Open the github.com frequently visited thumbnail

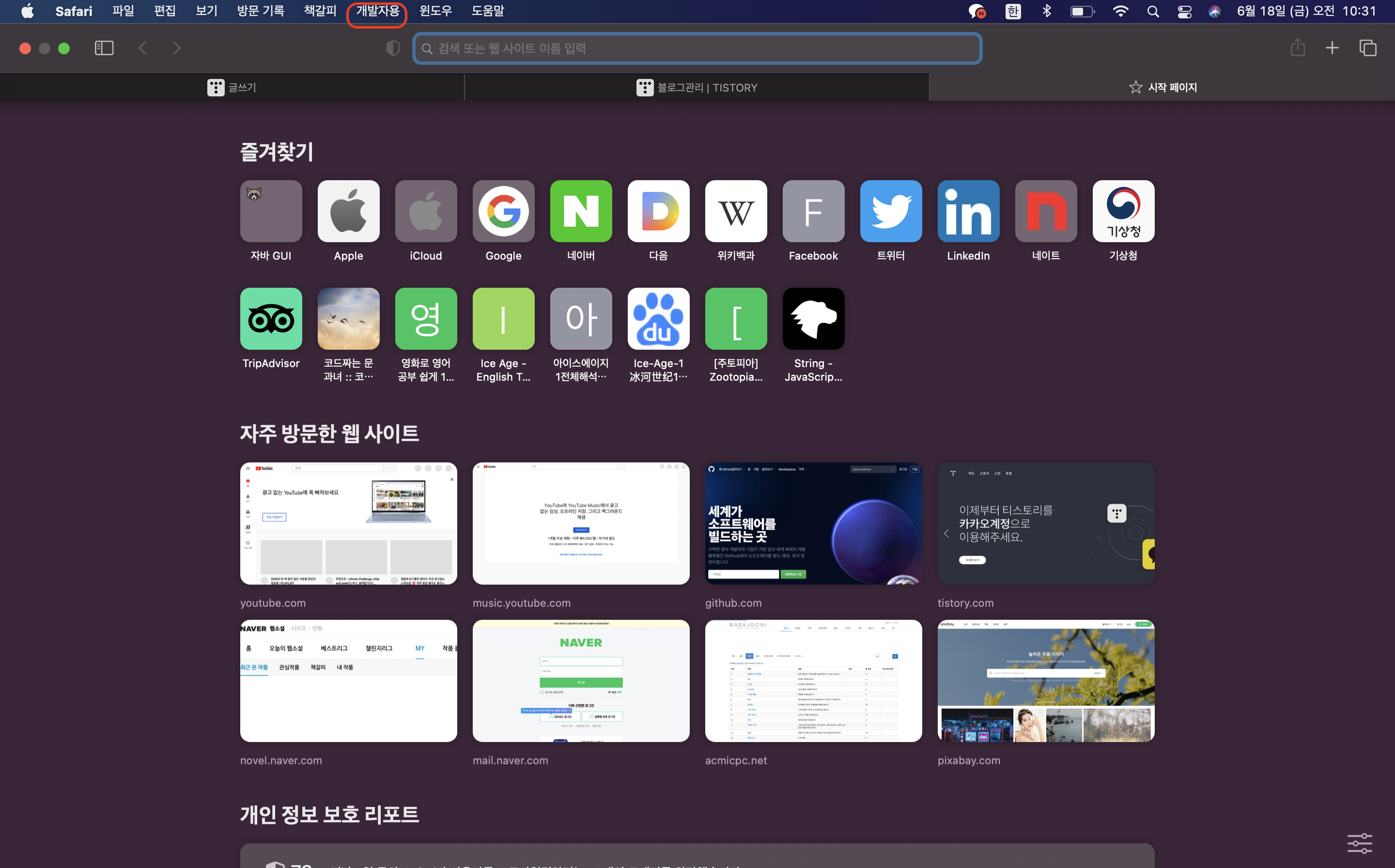pos(813,524)
